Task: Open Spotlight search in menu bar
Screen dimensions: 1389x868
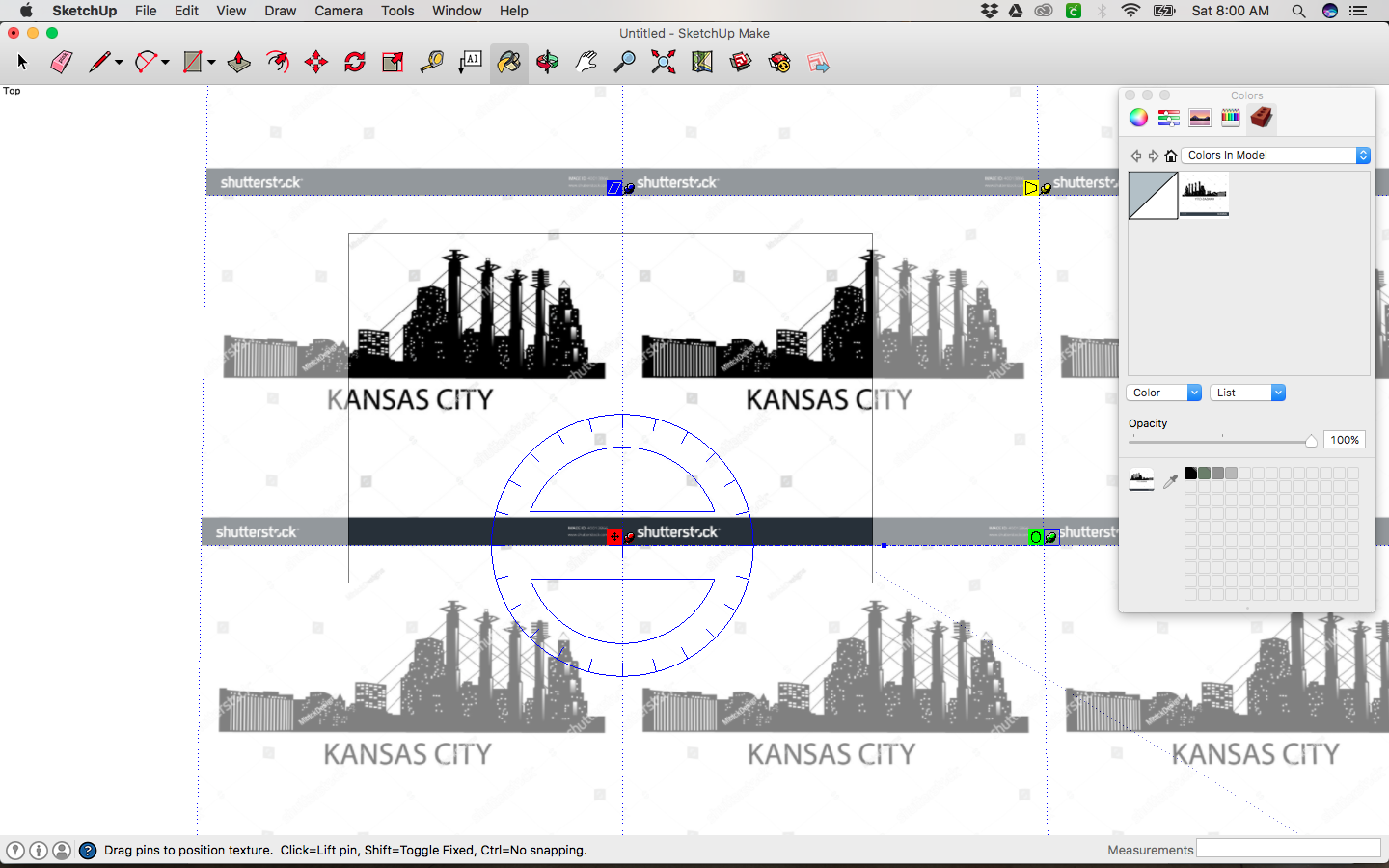Action: [1298, 11]
